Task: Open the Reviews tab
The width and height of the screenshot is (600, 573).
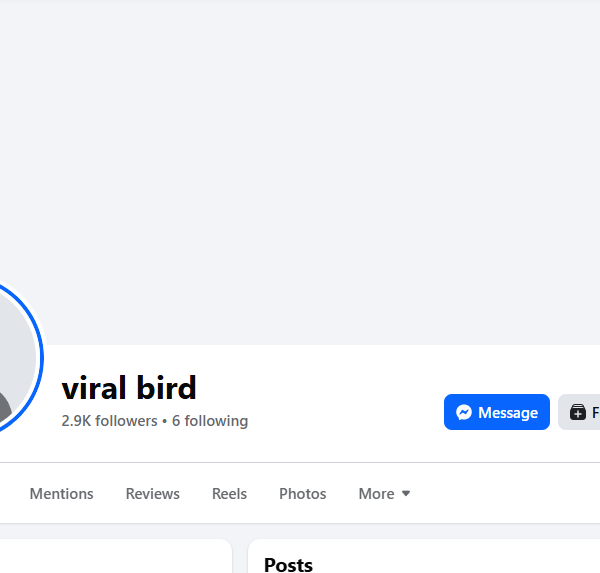Action: pyautogui.click(x=153, y=494)
